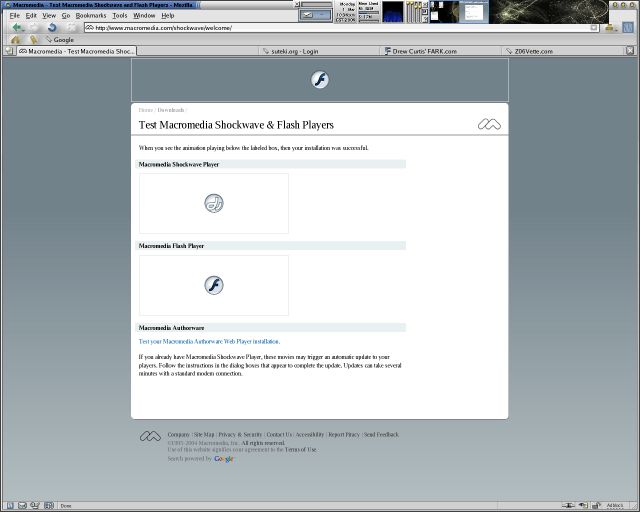The image size is (640, 512).
Task: Open the Privacy & Security footer link
Action: [240, 435]
